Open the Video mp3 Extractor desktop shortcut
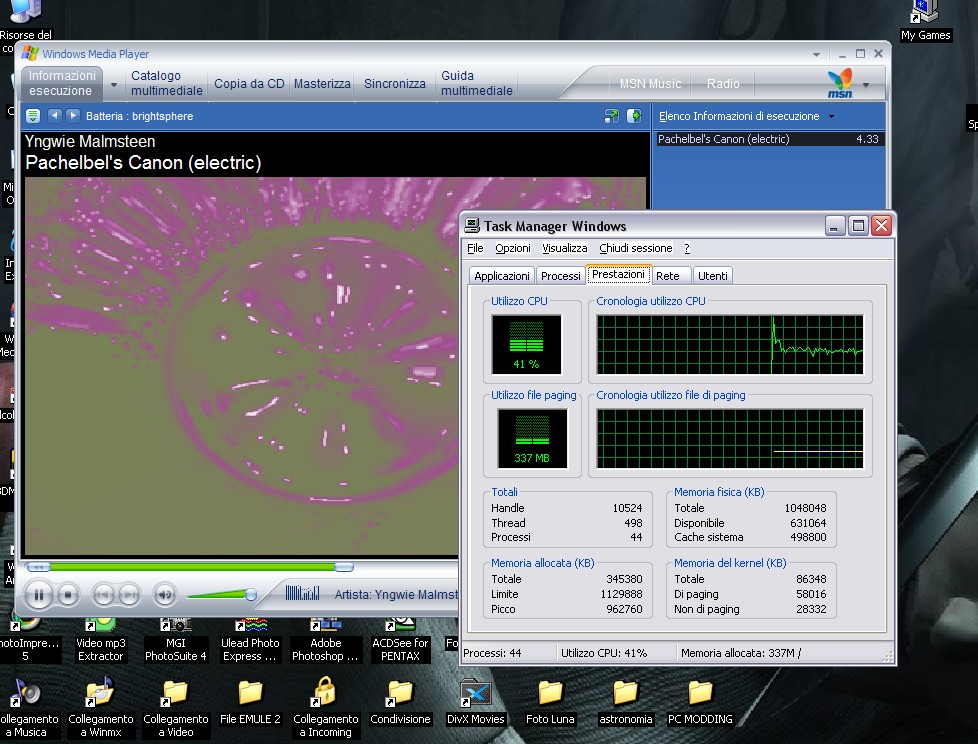The height and width of the screenshot is (744, 978). (x=100, y=639)
